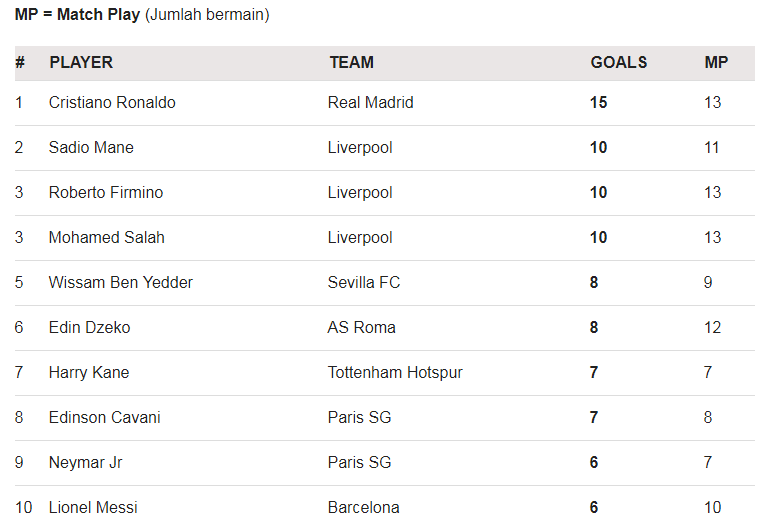Click the MP column header

[x=716, y=62]
